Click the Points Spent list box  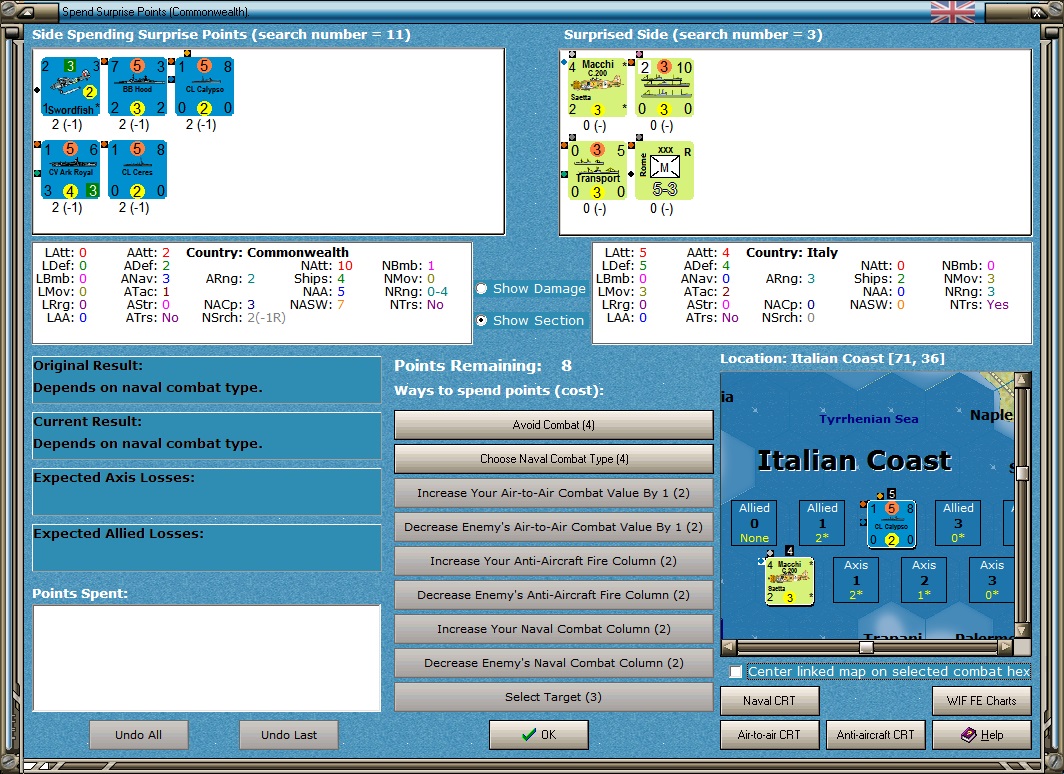(x=207, y=658)
